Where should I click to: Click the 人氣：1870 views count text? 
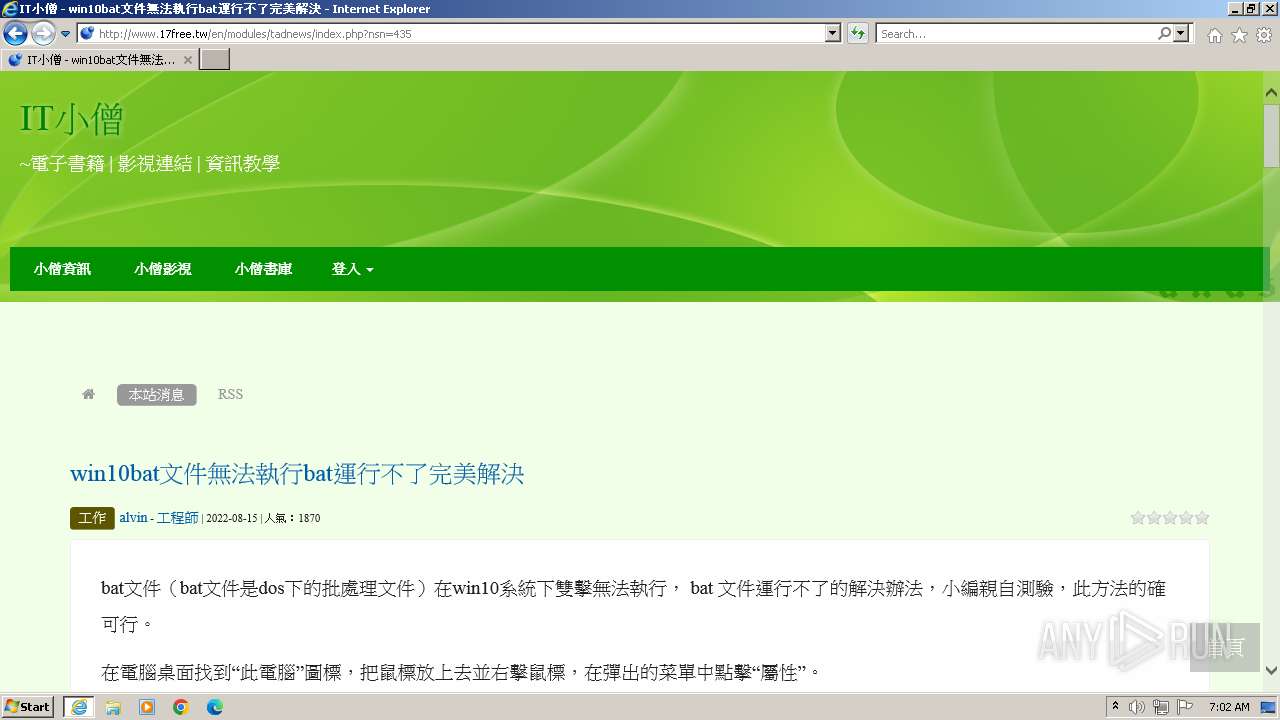point(292,518)
